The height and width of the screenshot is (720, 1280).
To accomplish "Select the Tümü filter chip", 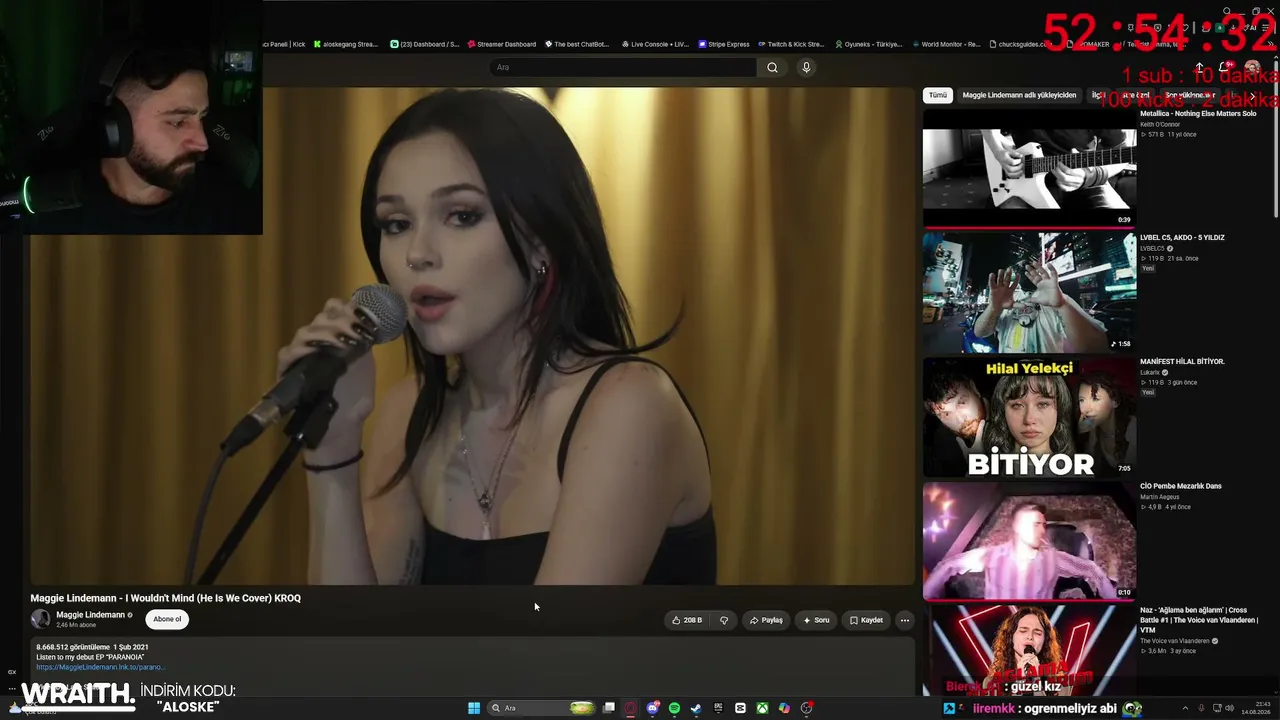I will [937, 95].
